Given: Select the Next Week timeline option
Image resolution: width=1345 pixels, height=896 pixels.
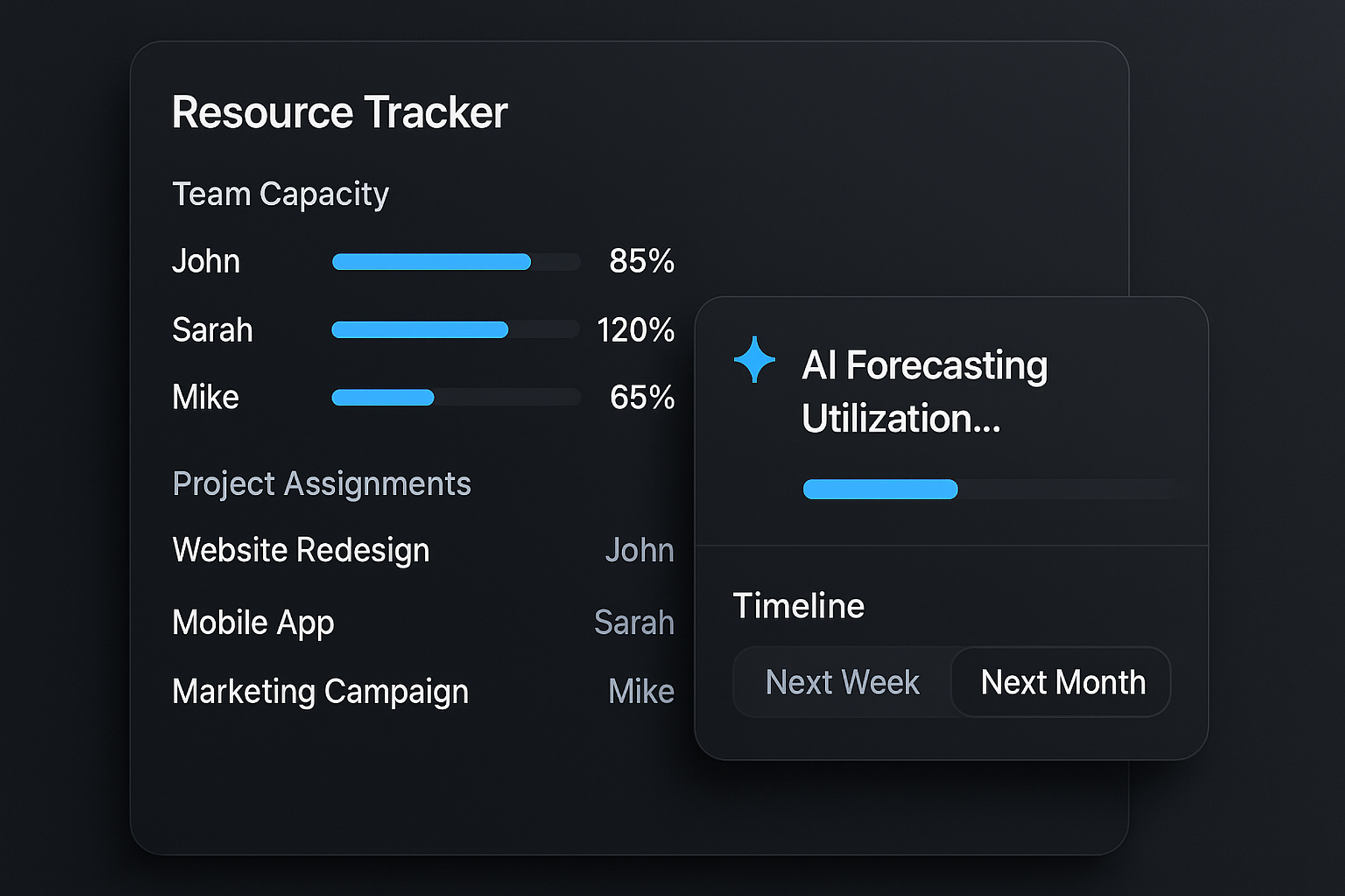Looking at the screenshot, I should coord(842,682).
